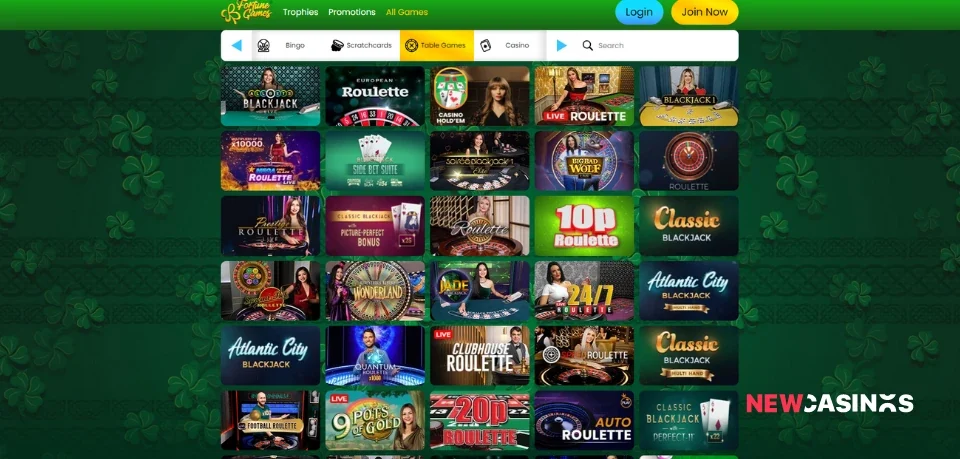Click the Fortune Games clover logo

tap(247, 12)
